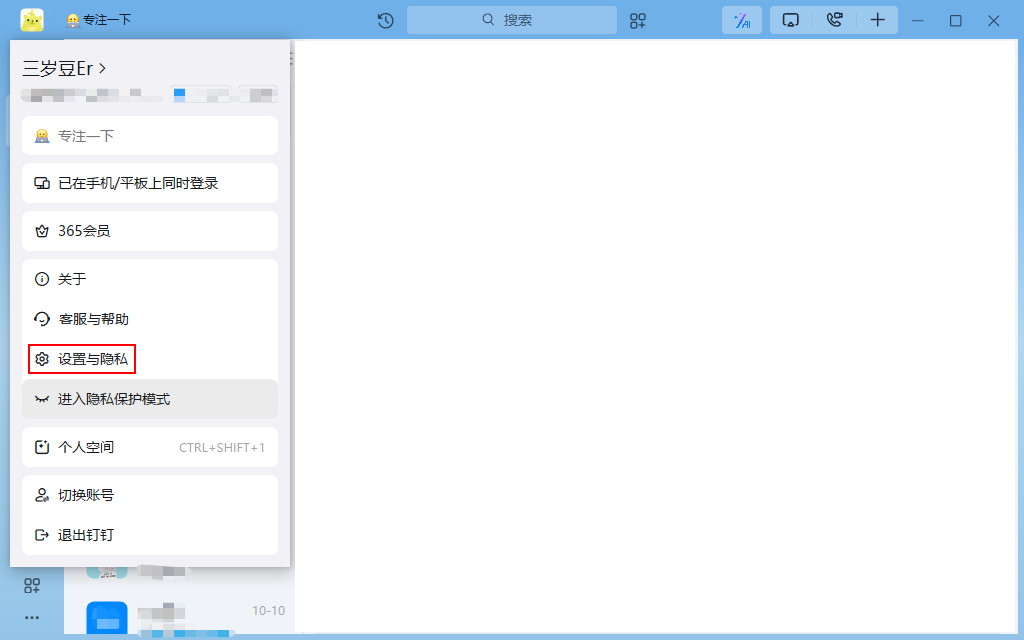Open the sidebar more options dots

pyautogui.click(x=32, y=617)
